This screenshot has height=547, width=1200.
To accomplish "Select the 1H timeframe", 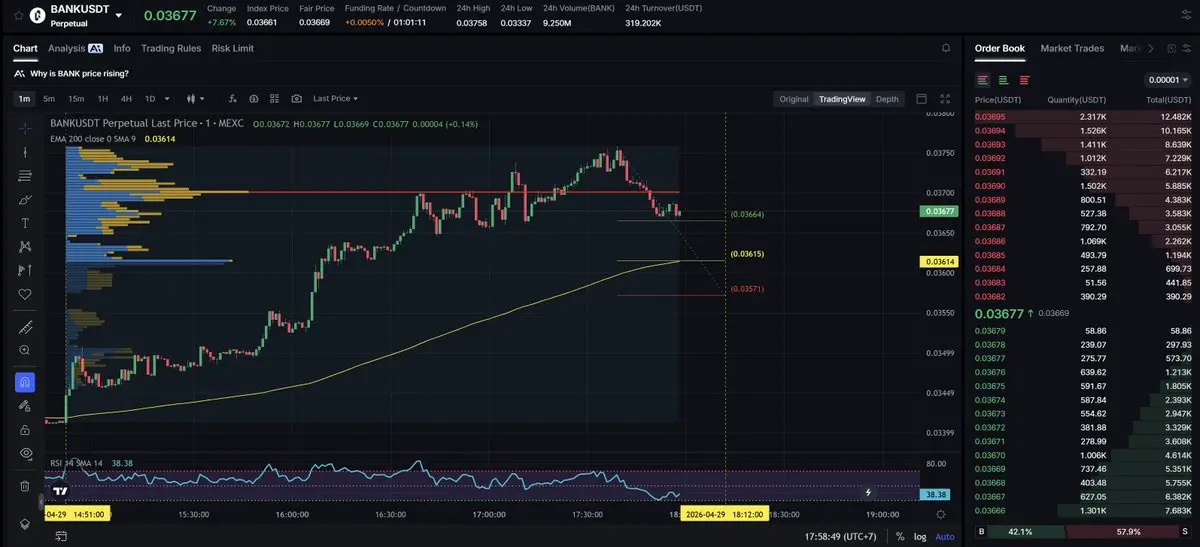I will (103, 99).
